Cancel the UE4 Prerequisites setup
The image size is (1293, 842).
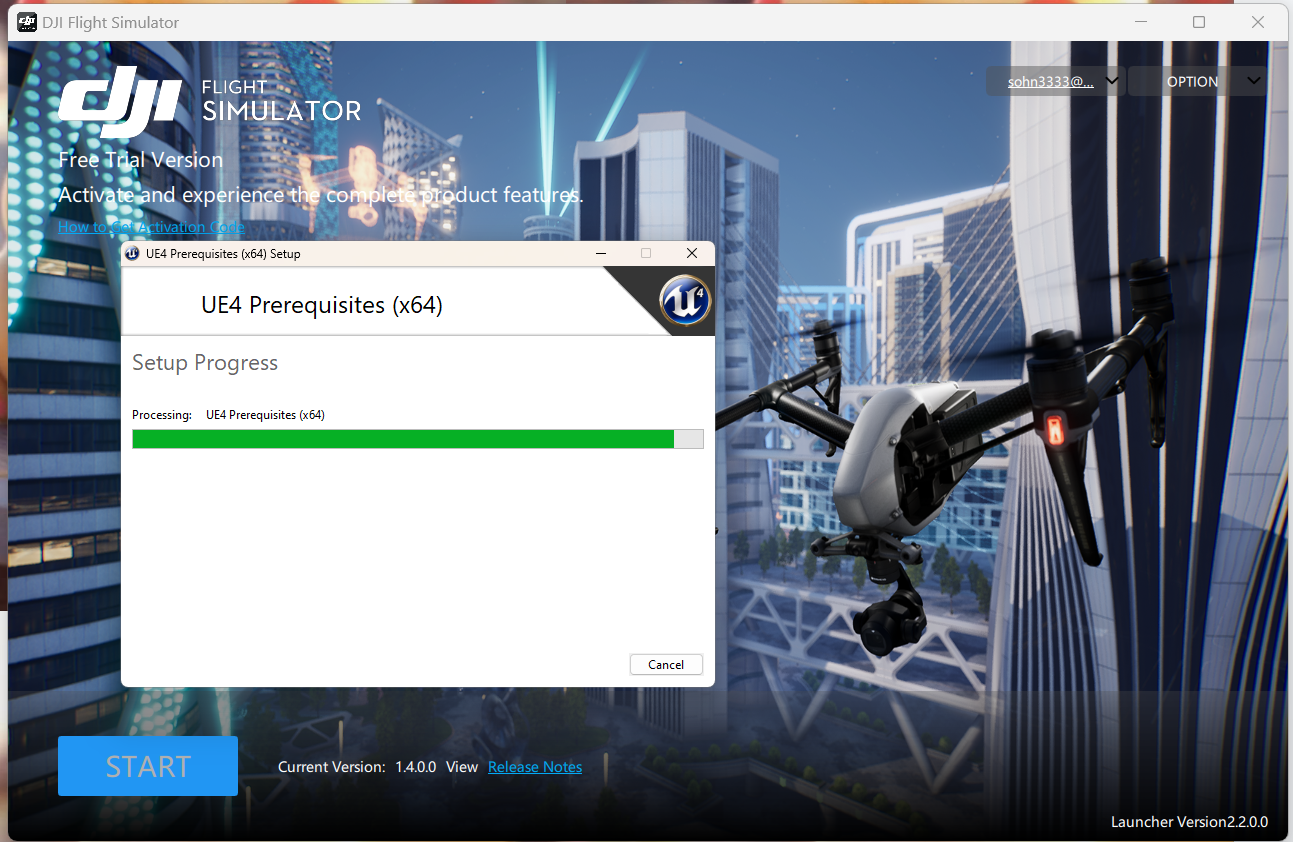(666, 664)
